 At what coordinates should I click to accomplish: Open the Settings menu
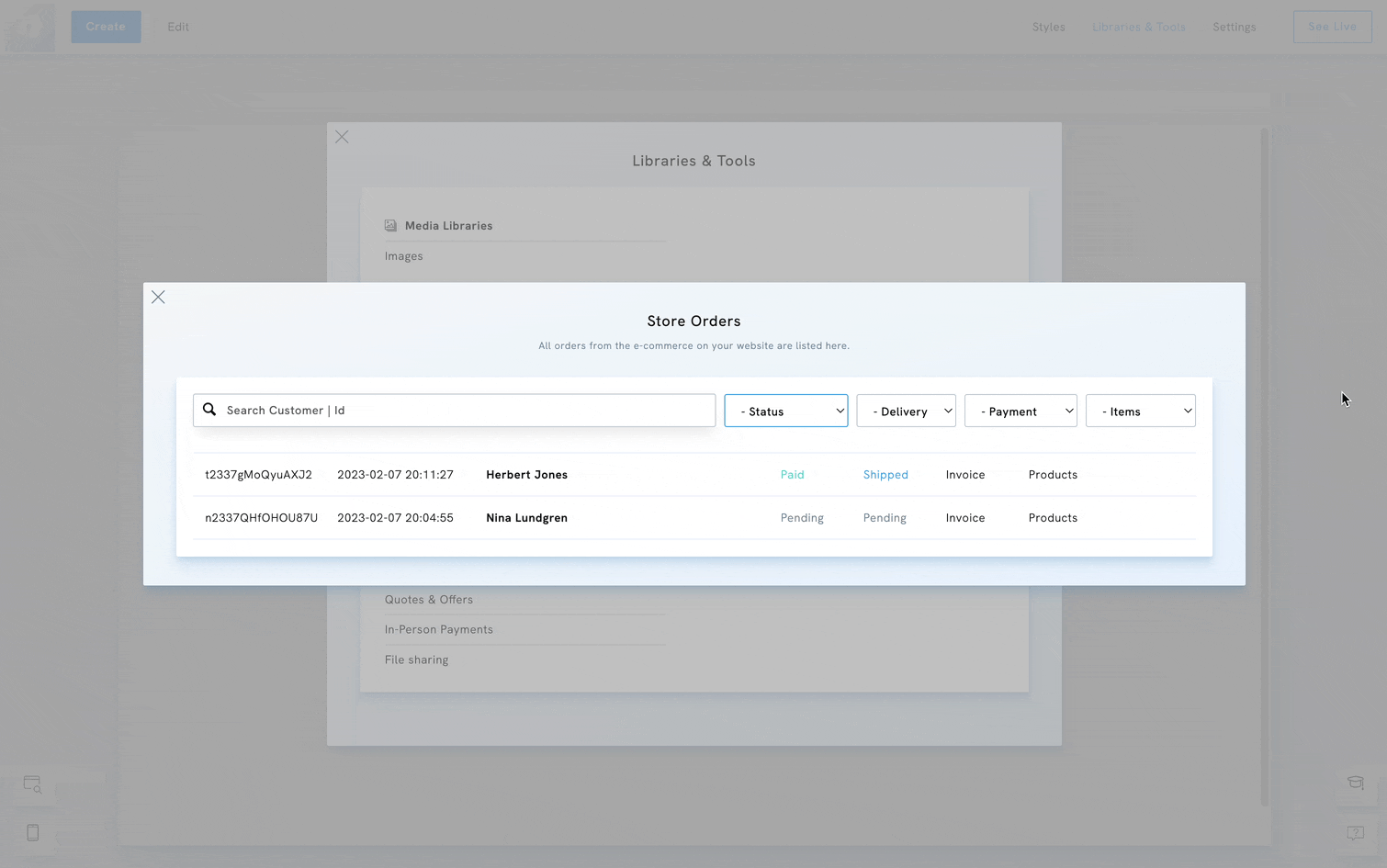(1234, 27)
